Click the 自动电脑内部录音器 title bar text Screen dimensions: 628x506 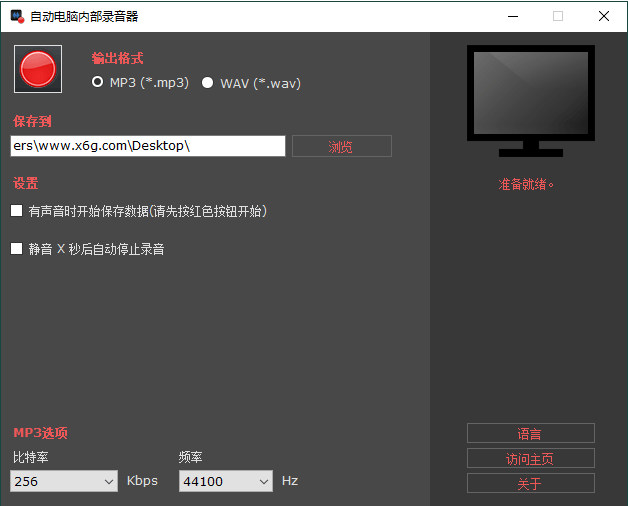(85, 16)
